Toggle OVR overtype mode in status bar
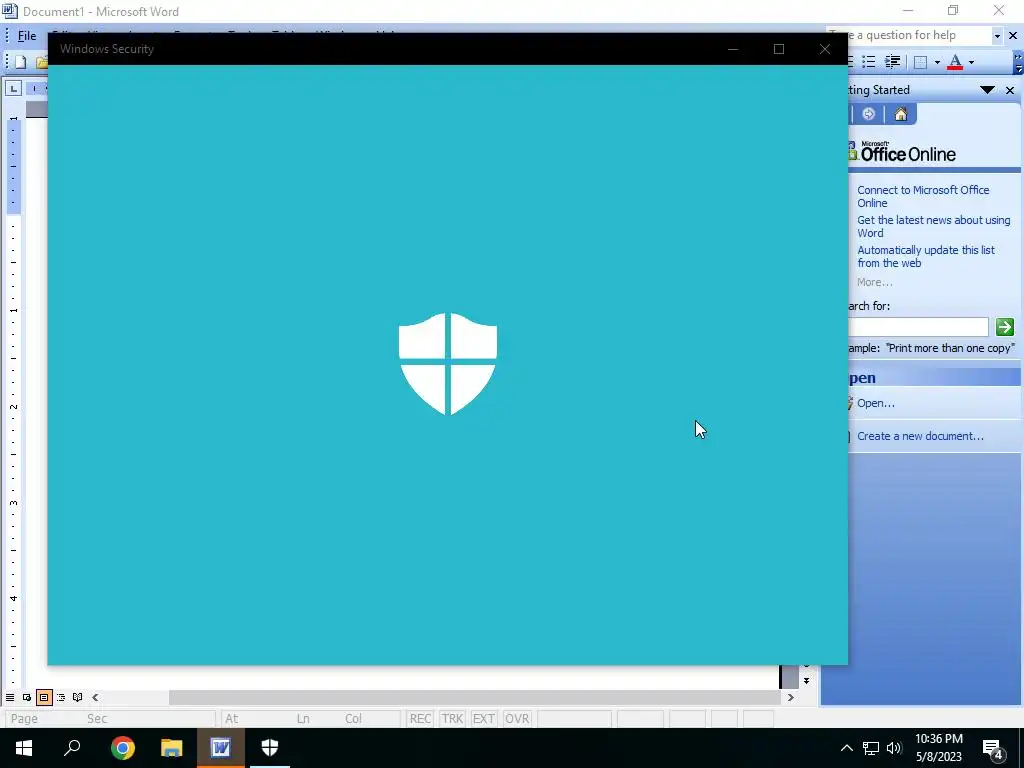This screenshot has height=768, width=1024. (x=517, y=718)
